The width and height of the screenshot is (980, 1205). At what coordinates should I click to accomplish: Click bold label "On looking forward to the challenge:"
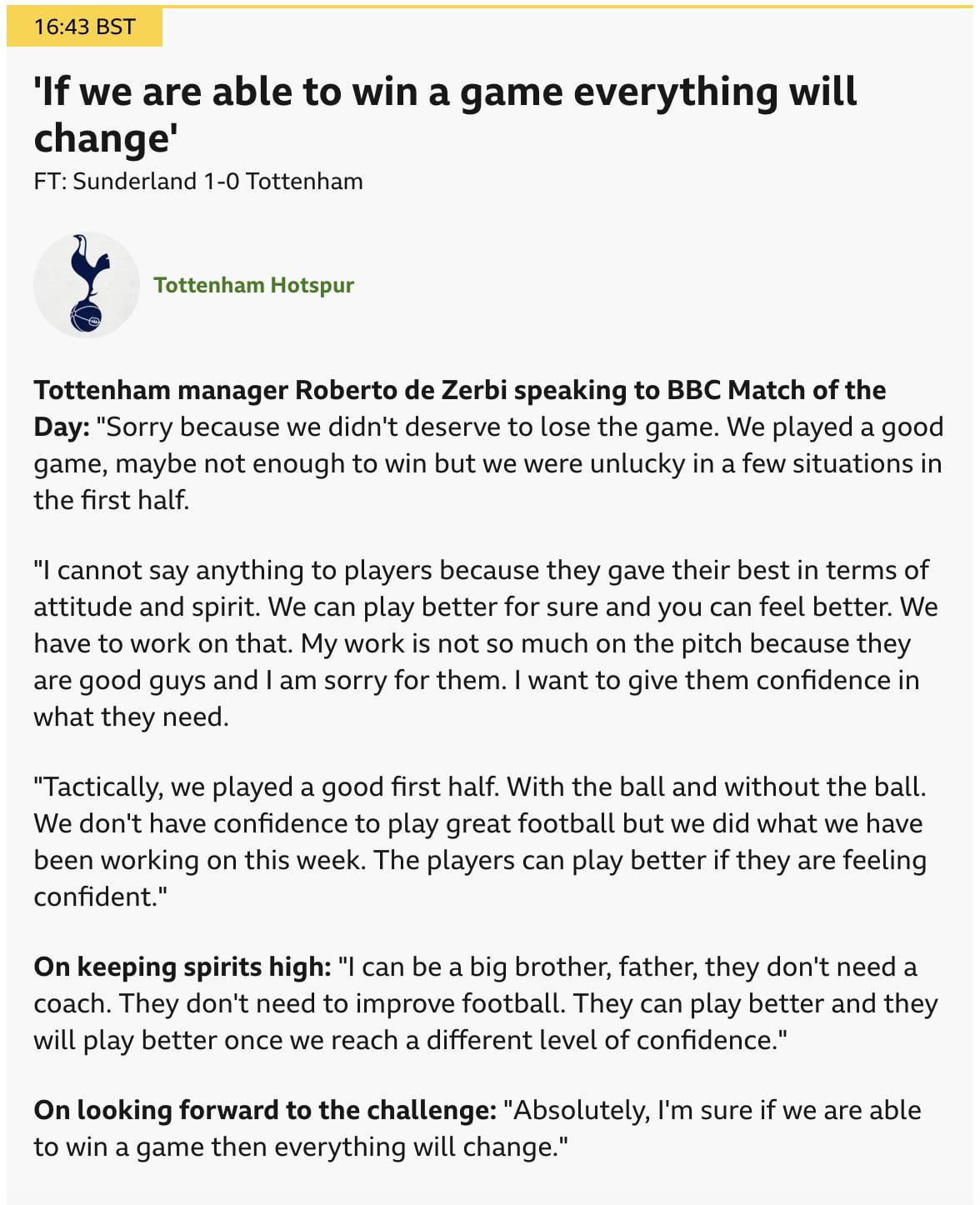coord(265,1110)
